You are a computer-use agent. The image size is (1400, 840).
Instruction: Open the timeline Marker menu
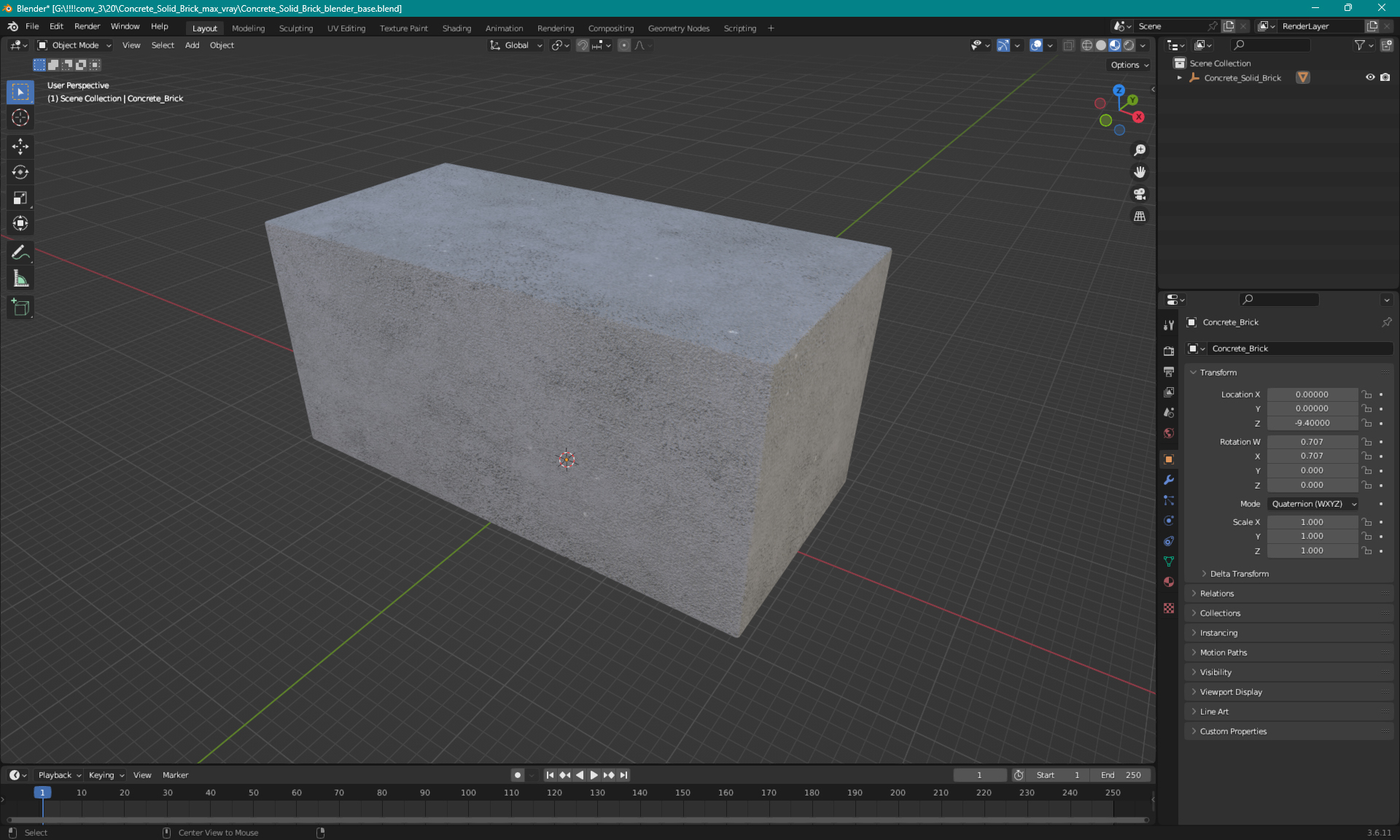tap(175, 775)
